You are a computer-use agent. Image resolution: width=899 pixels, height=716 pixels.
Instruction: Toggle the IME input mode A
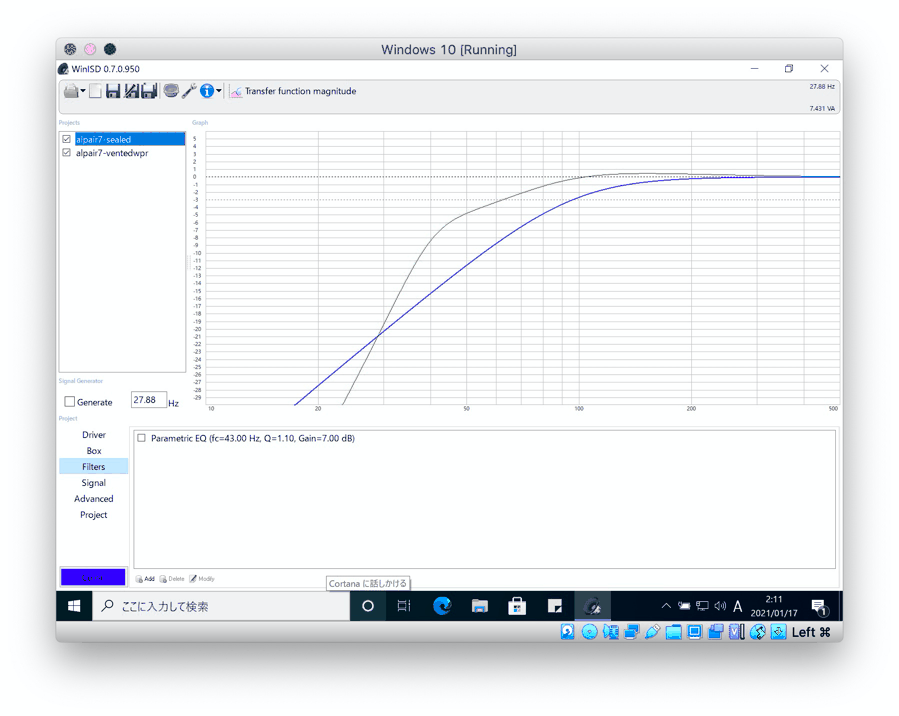click(737, 606)
